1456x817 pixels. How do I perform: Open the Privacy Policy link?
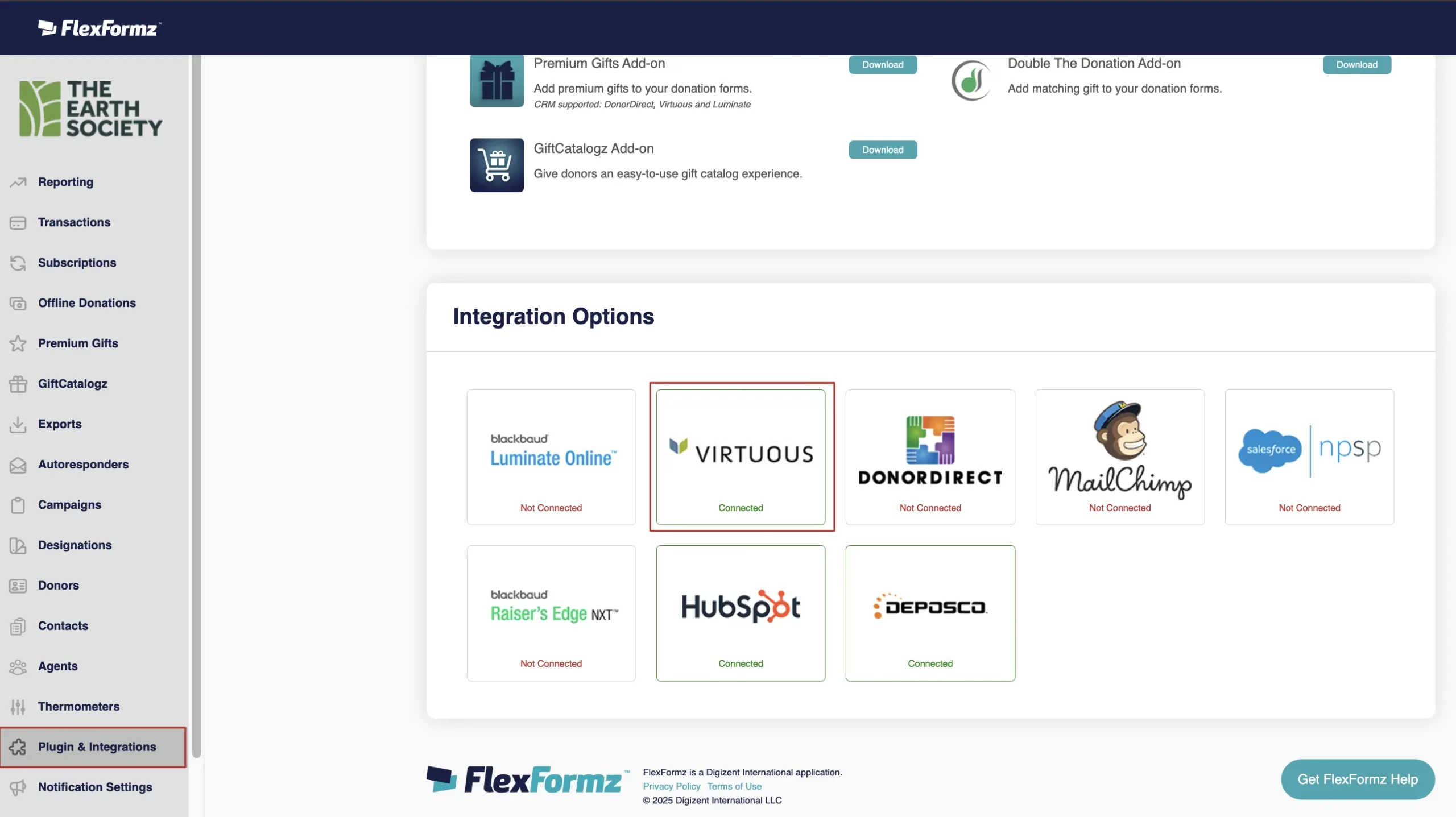671,786
